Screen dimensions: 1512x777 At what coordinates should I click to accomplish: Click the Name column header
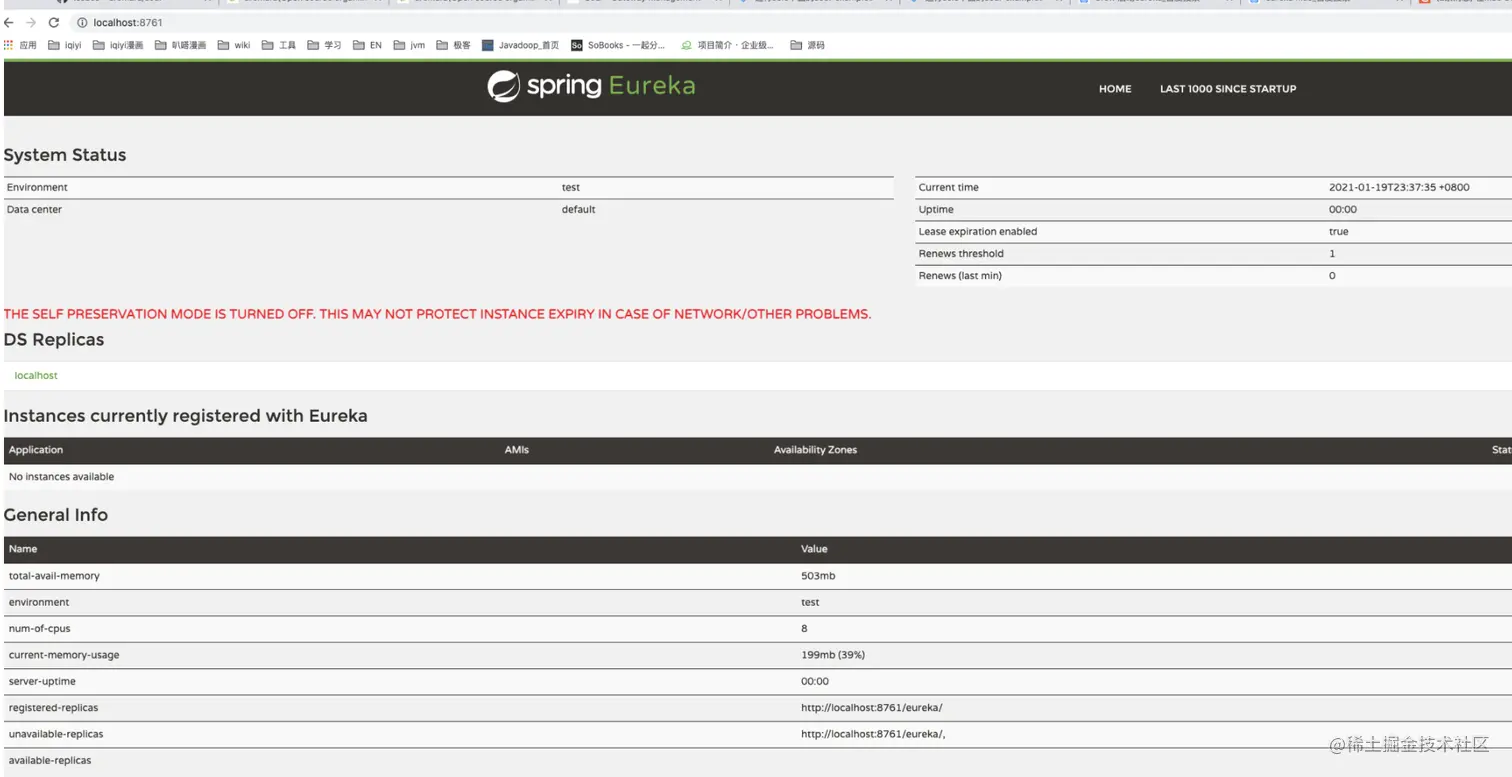23,549
